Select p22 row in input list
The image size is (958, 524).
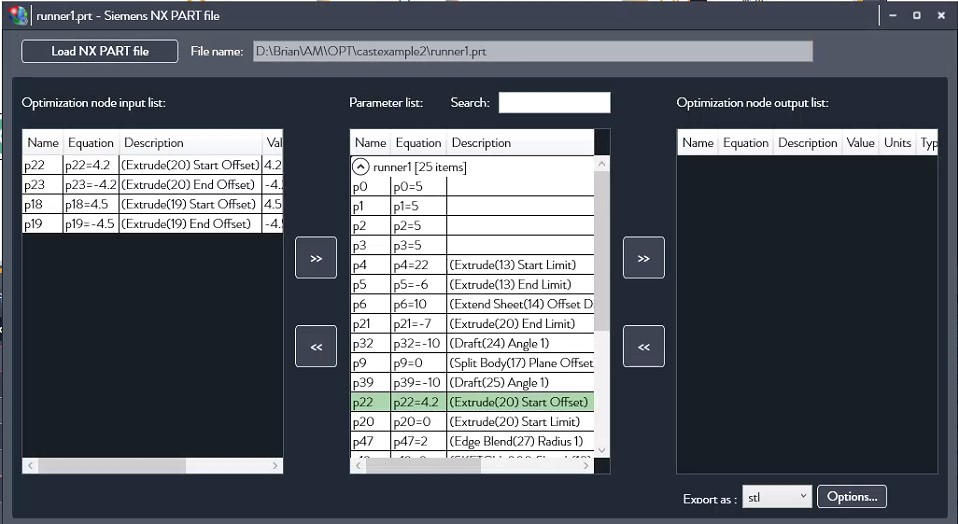153,165
